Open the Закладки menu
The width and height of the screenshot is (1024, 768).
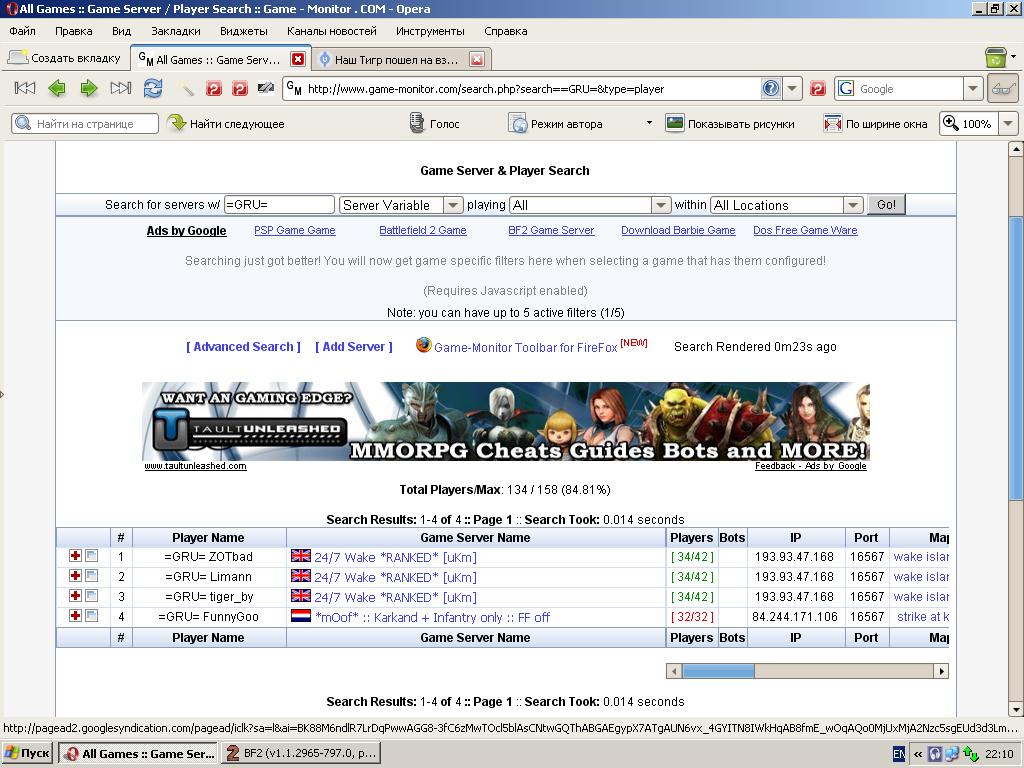[x=176, y=31]
